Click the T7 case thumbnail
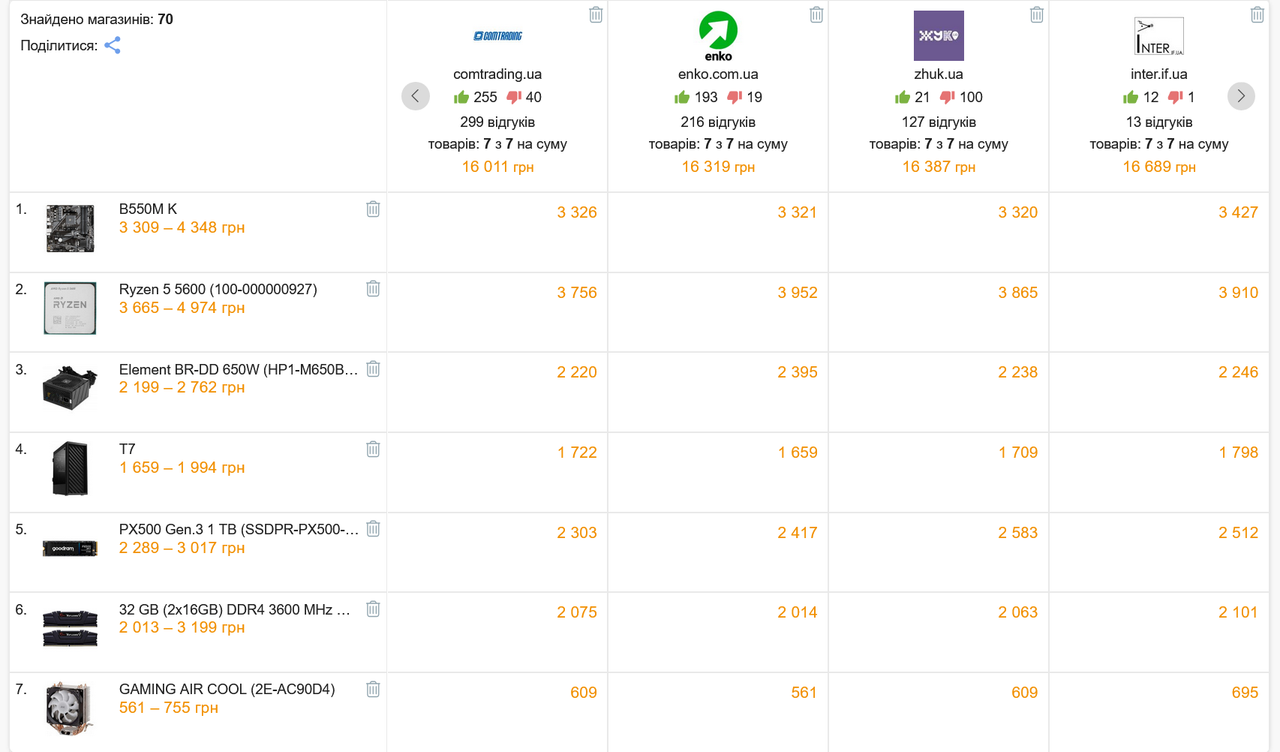This screenshot has width=1280, height=752. pos(70,469)
